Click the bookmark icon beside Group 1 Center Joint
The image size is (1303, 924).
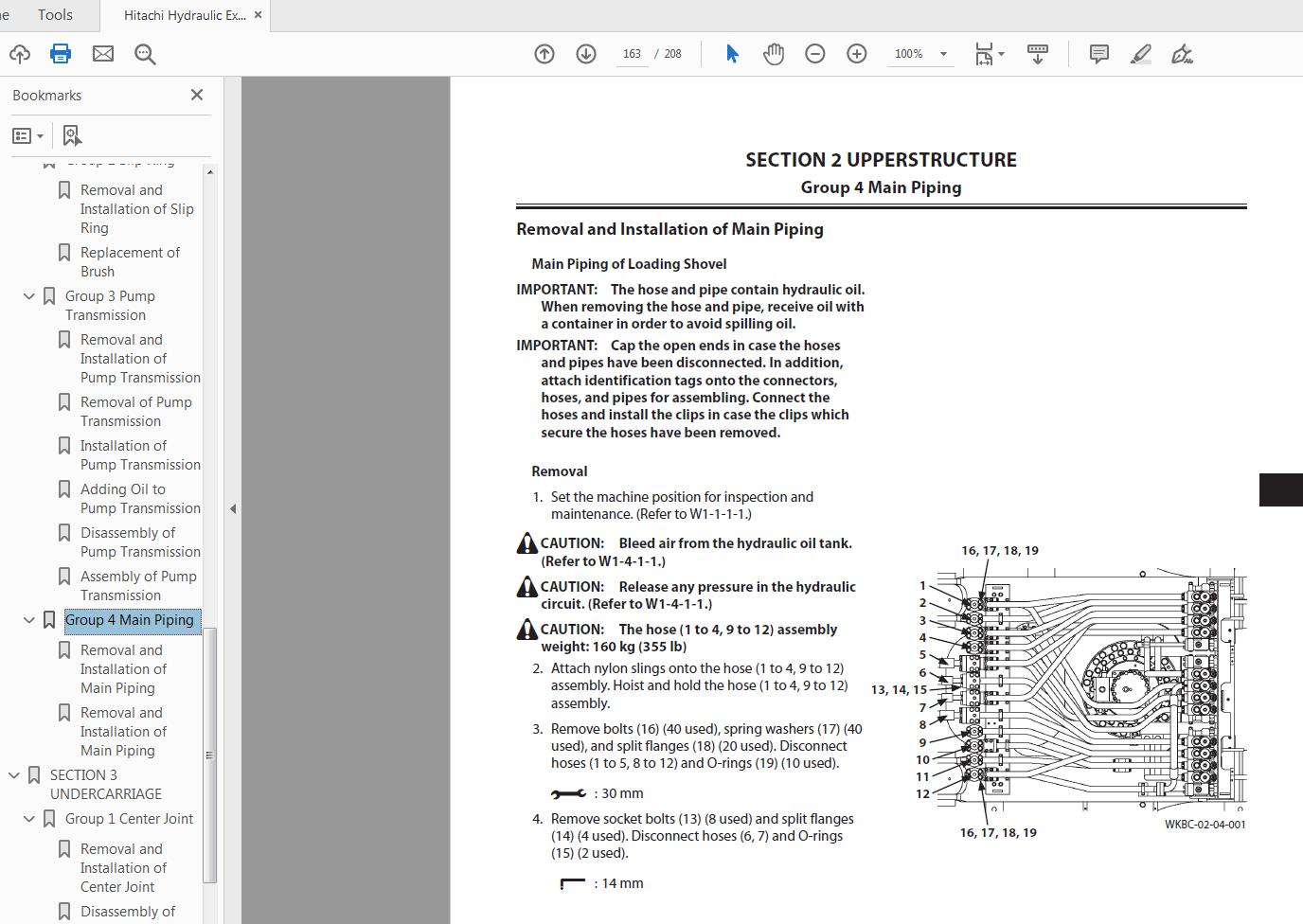click(49, 819)
